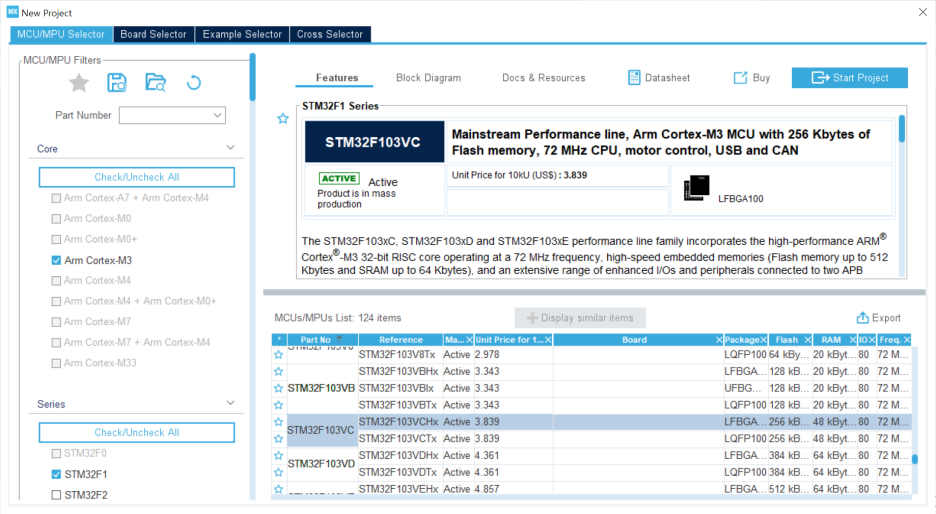Collapse the Core filter section

tap(230, 148)
